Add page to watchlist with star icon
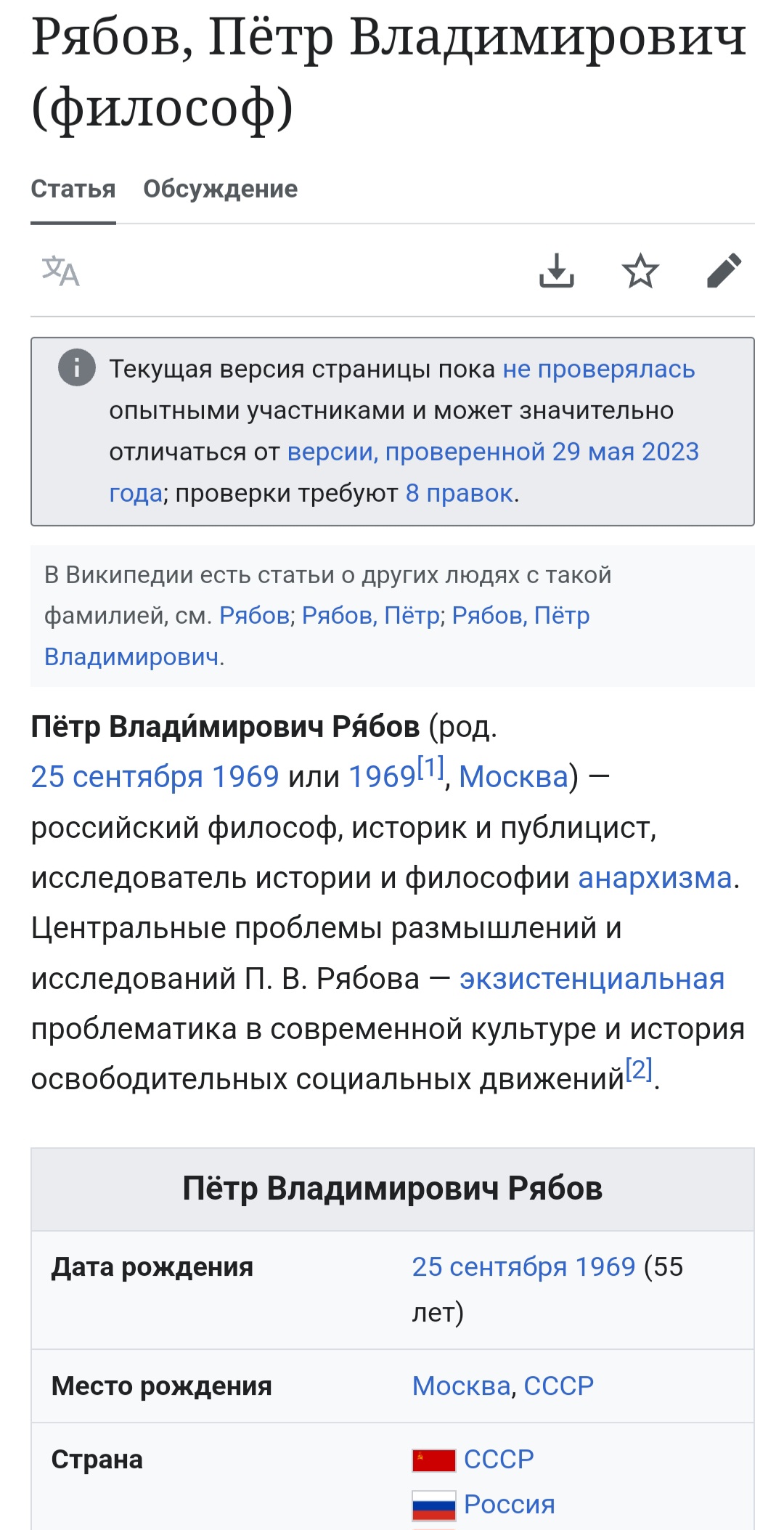The height and width of the screenshot is (1530, 784). [640, 271]
